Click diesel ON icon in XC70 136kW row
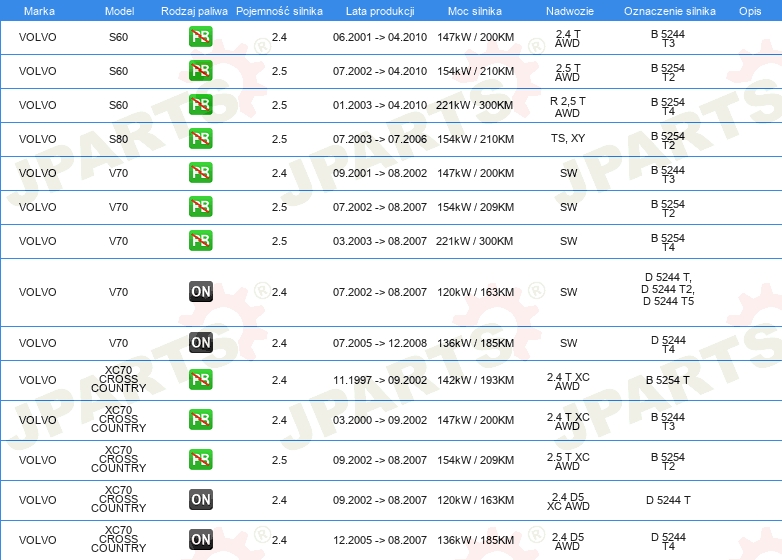Screen dimensions: 782x560 click(x=200, y=539)
